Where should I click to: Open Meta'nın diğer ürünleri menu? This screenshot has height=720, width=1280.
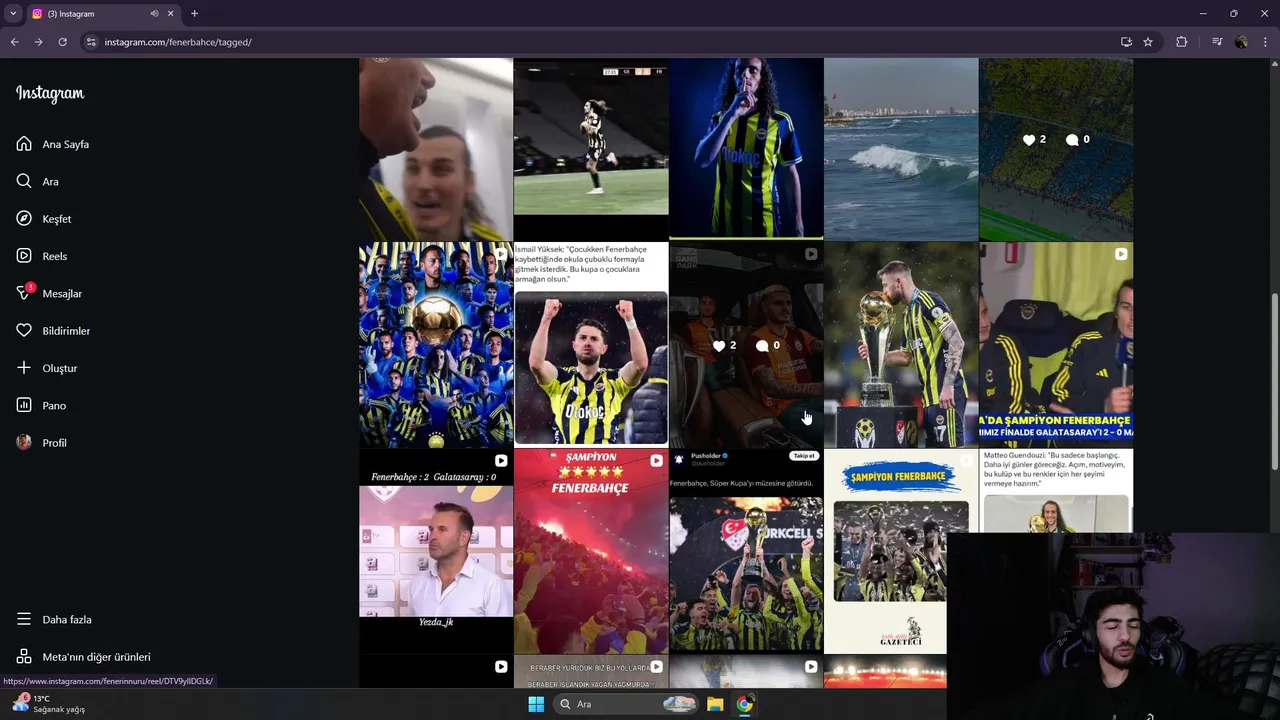click(83, 657)
